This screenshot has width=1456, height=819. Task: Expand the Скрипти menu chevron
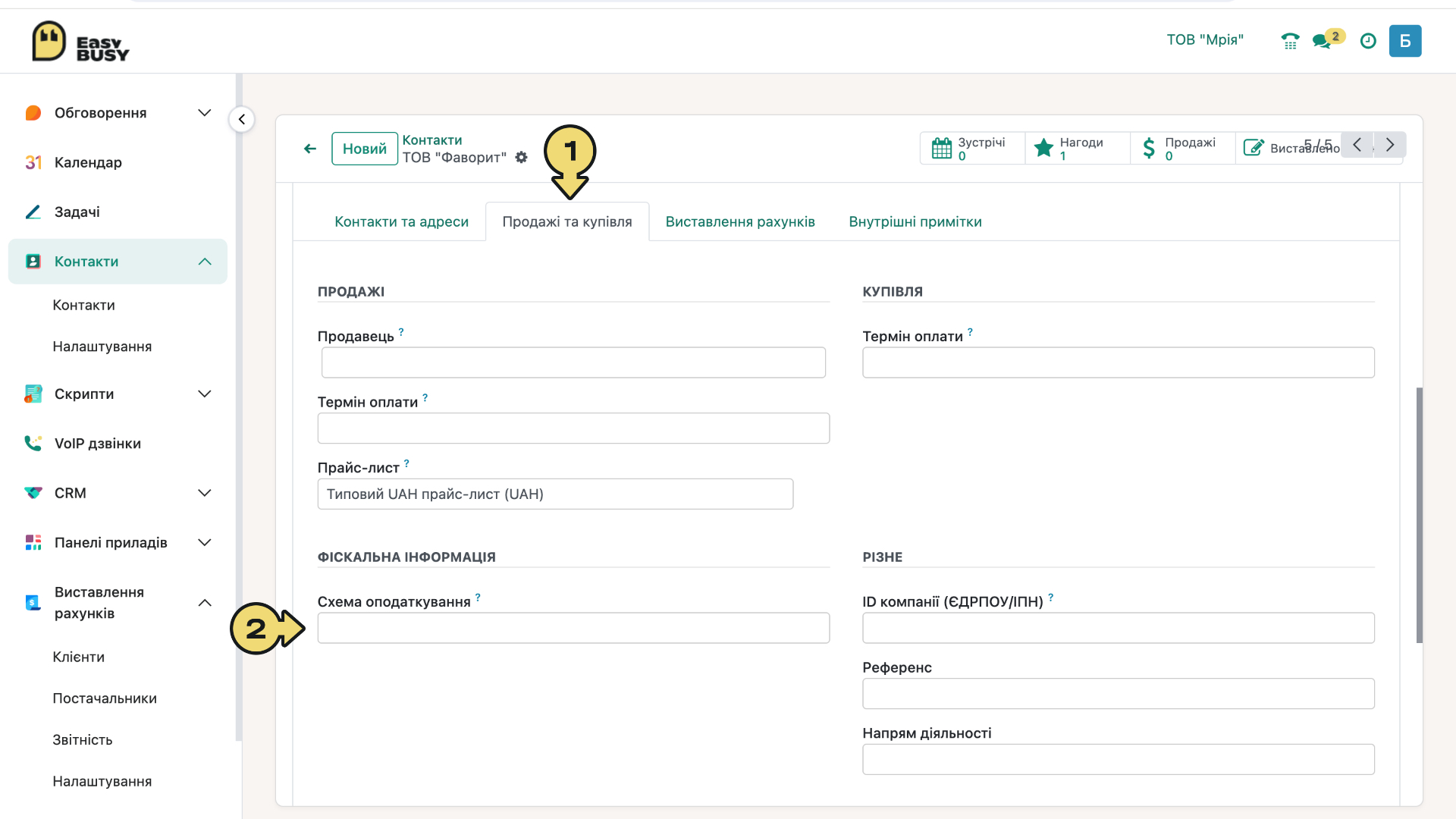[205, 394]
